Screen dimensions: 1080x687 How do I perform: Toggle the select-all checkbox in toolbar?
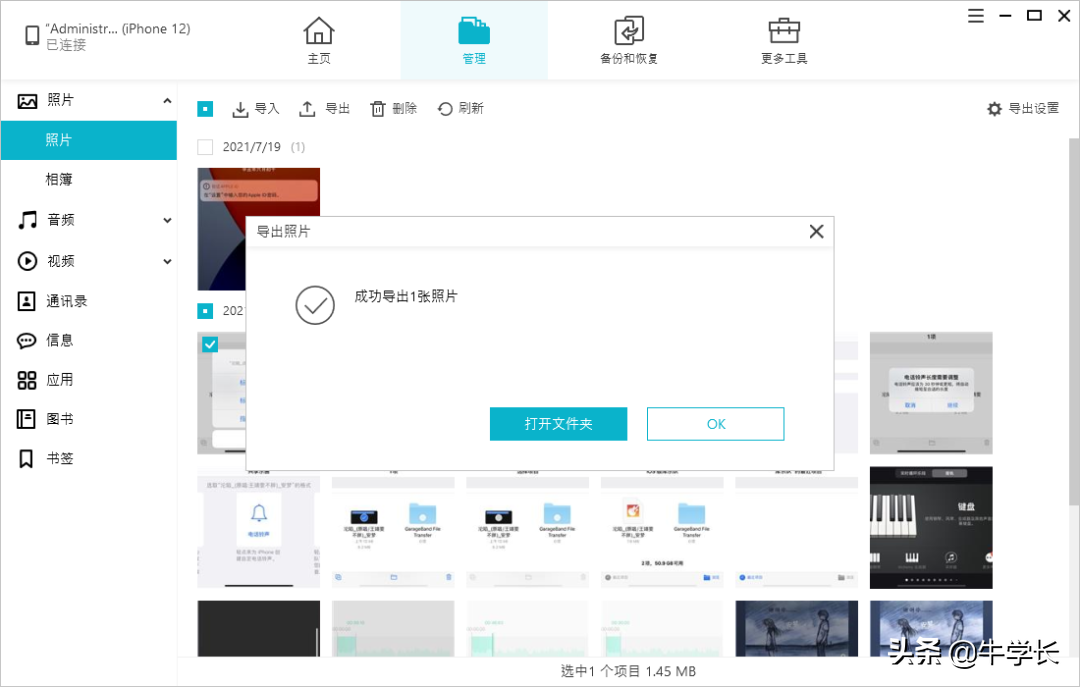click(205, 109)
